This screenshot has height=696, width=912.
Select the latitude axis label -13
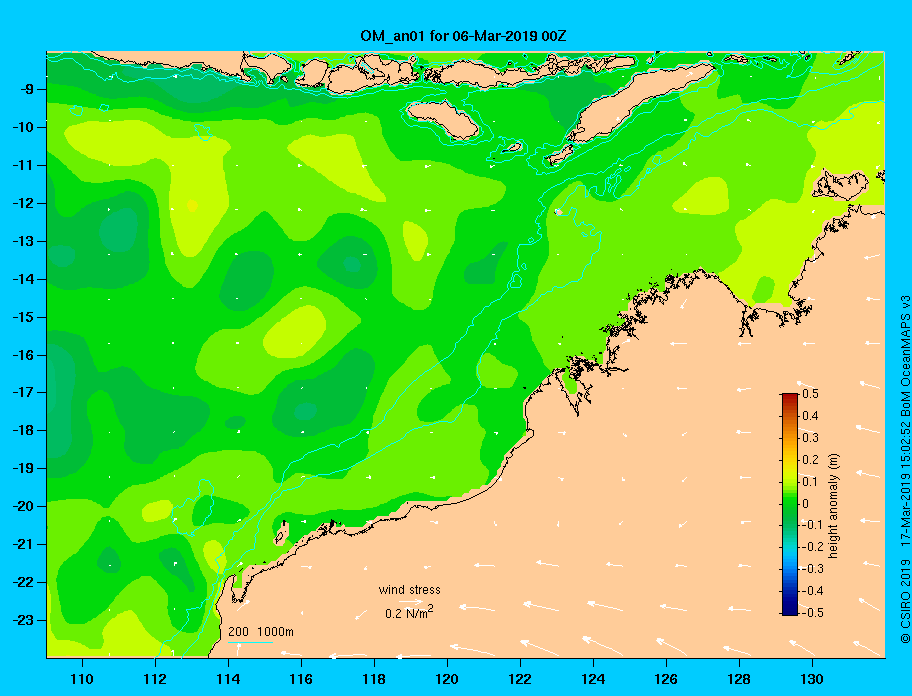click(x=23, y=241)
